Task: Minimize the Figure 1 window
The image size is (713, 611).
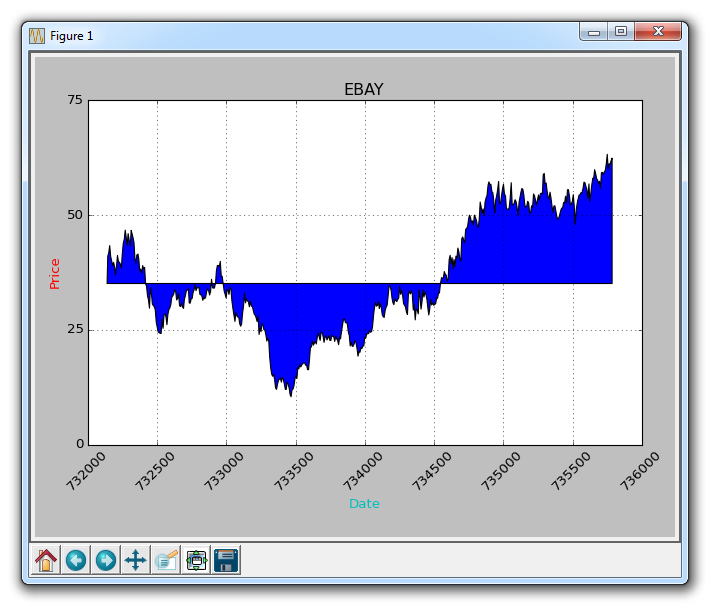Action: [594, 32]
